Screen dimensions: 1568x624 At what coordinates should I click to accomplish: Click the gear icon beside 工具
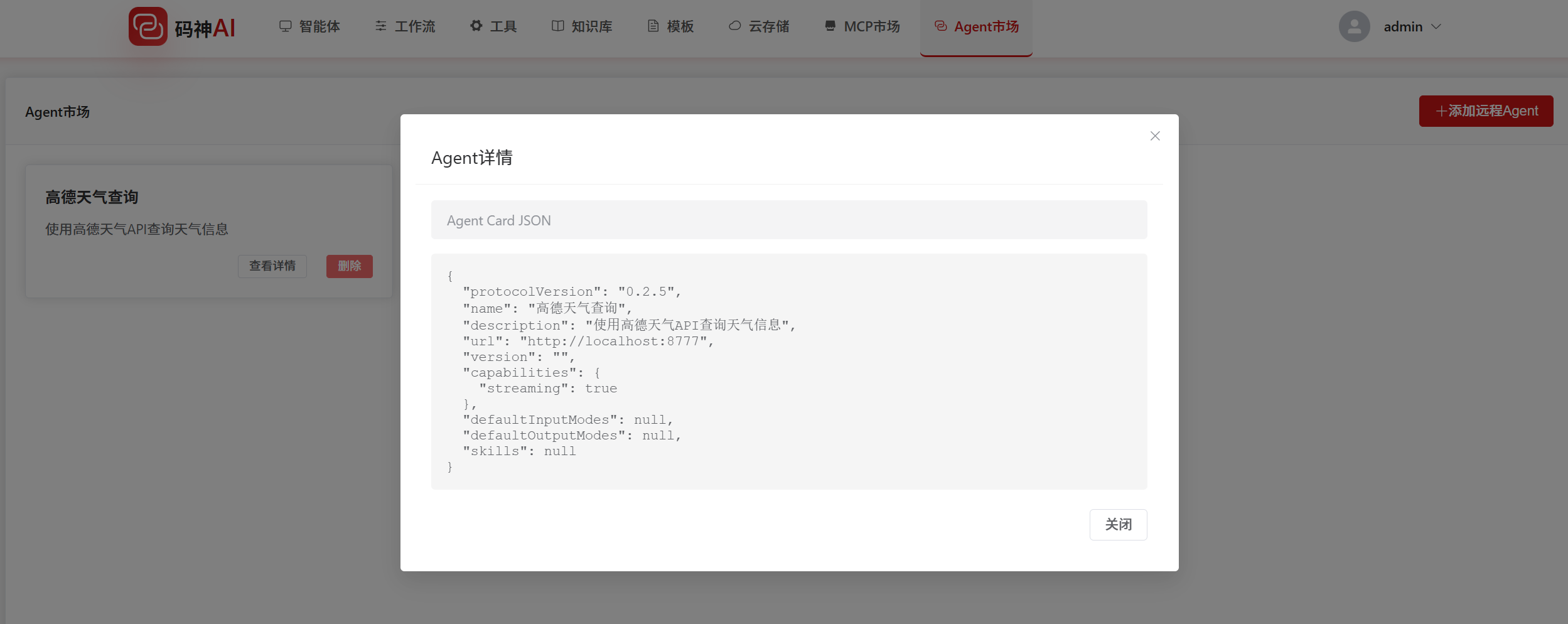[x=476, y=26]
